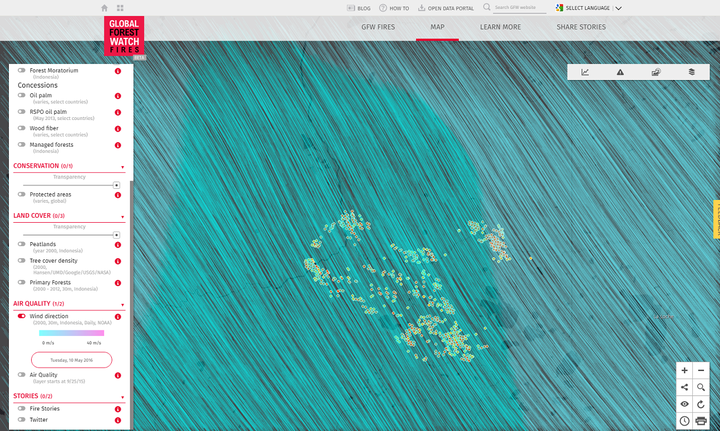Enable the Primary Forests layer

coord(22,282)
